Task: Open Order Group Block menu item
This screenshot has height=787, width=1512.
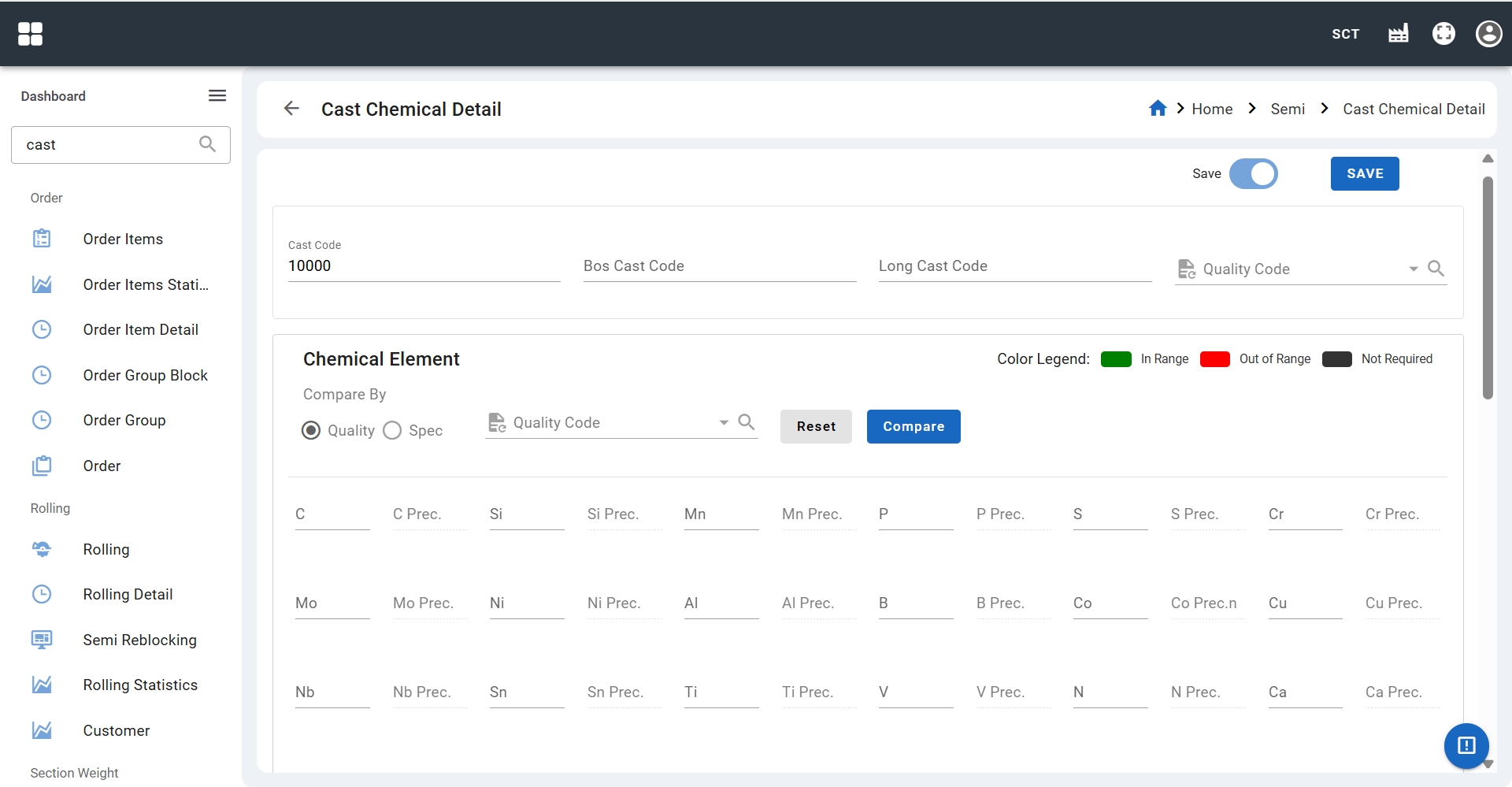Action: [x=145, y=376]
